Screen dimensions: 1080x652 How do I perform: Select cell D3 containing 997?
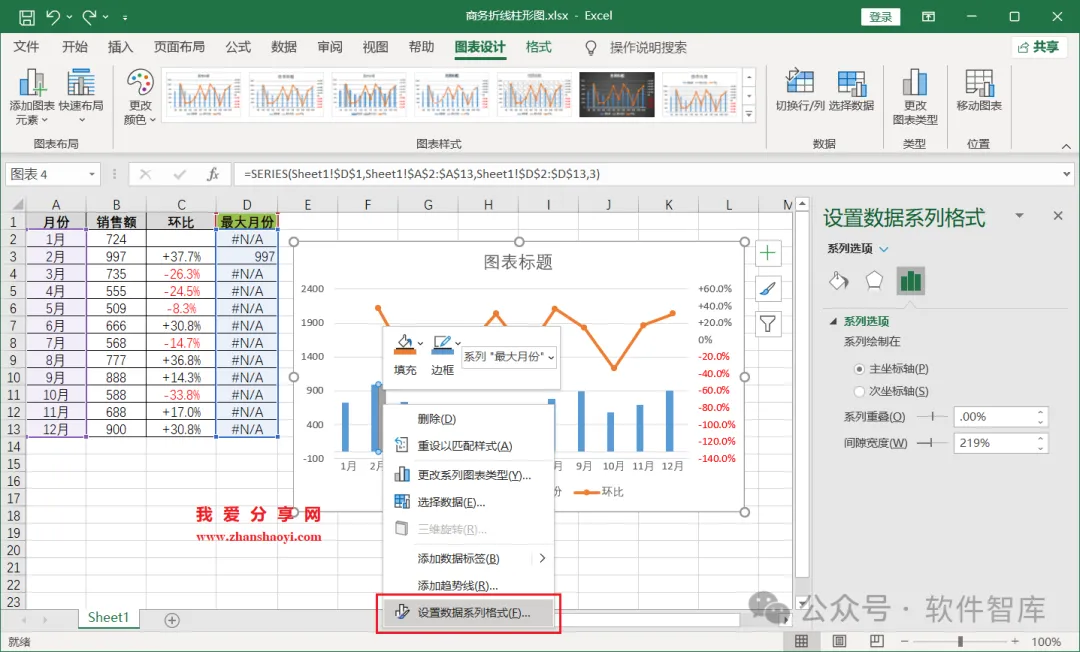[247, 257]
